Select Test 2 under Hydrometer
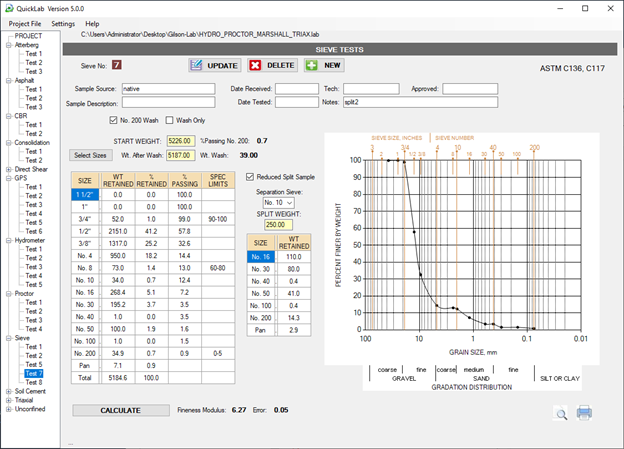Screen dimensions: 624x449 [34, 258]
